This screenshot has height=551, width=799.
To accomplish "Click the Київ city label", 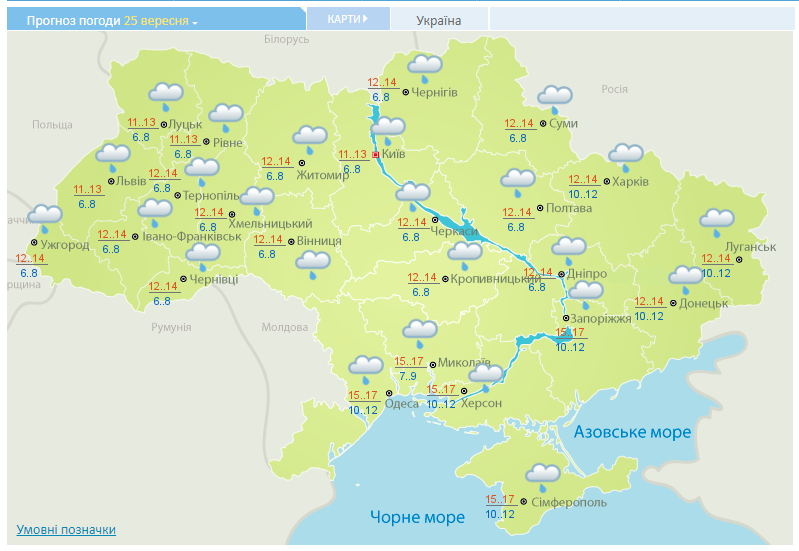I will coord(393,155).
